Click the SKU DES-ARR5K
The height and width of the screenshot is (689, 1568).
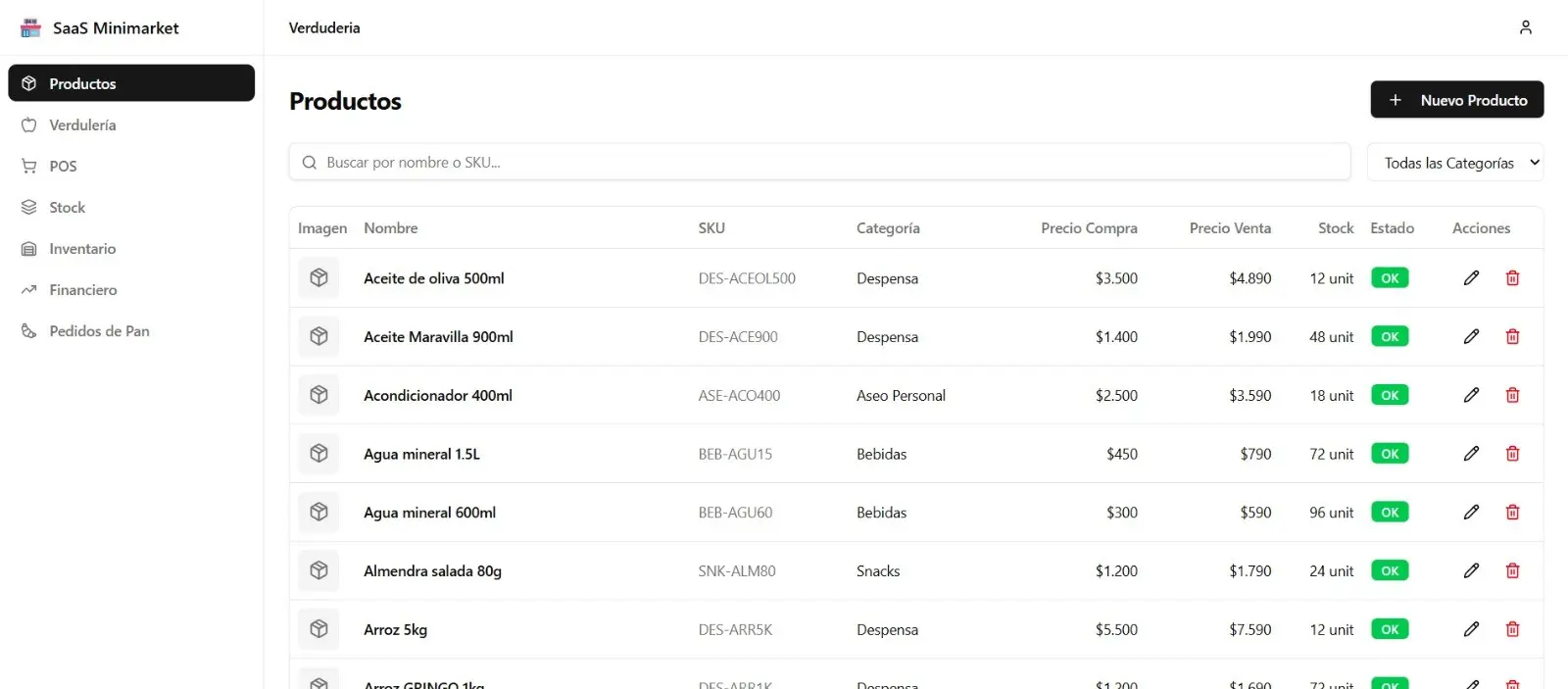coord(735,629)
